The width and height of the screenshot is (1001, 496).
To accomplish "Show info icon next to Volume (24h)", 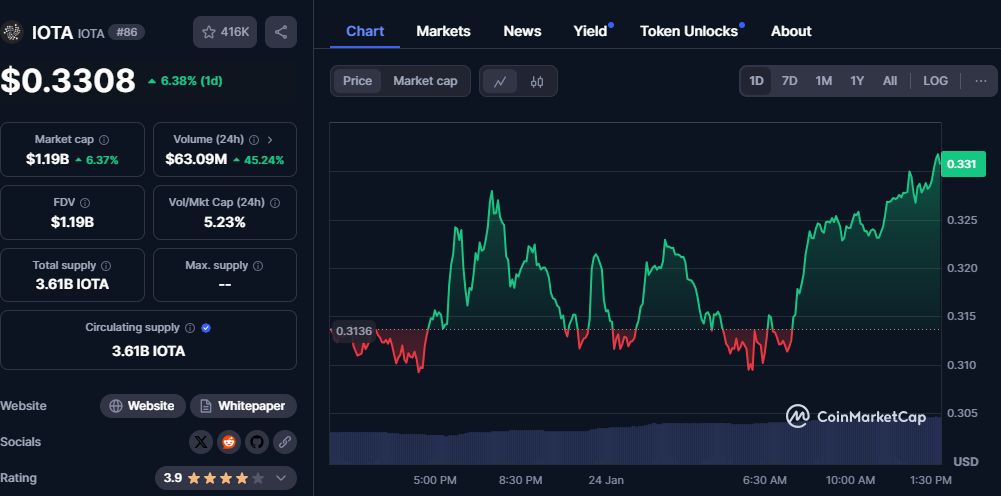I will click(254, 139).
